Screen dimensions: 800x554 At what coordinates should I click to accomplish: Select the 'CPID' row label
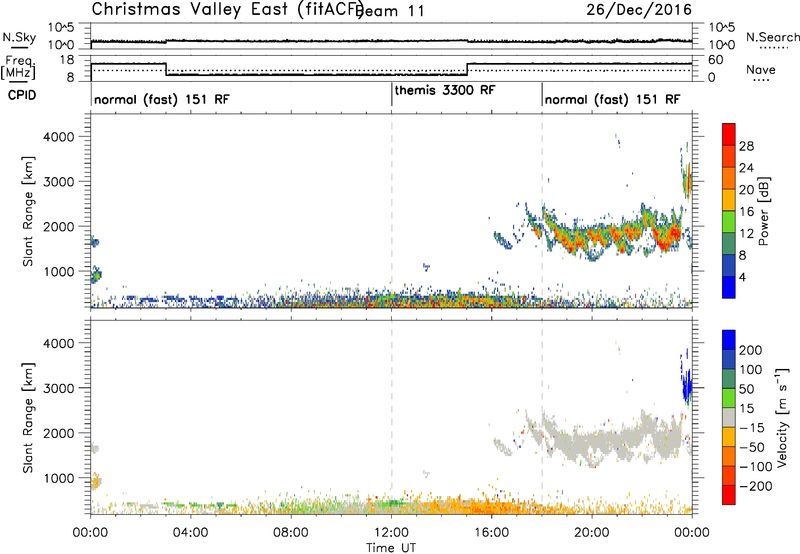[22, 95]
